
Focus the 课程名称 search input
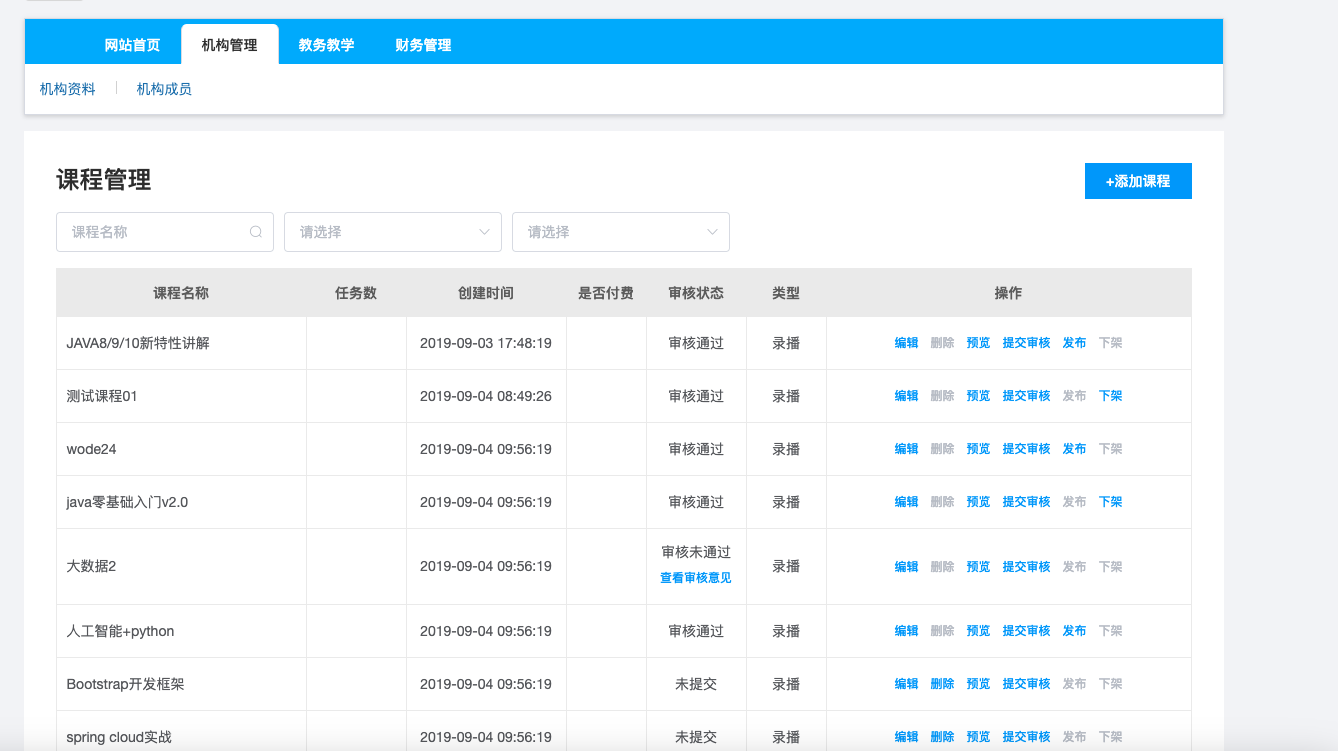point(165,232)
